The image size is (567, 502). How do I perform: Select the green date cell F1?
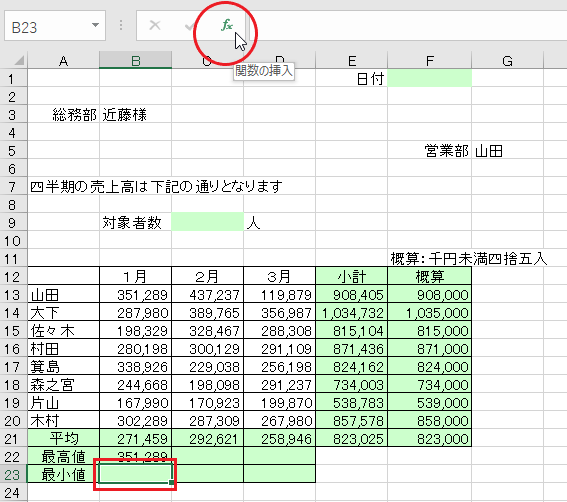coord(430,78)
